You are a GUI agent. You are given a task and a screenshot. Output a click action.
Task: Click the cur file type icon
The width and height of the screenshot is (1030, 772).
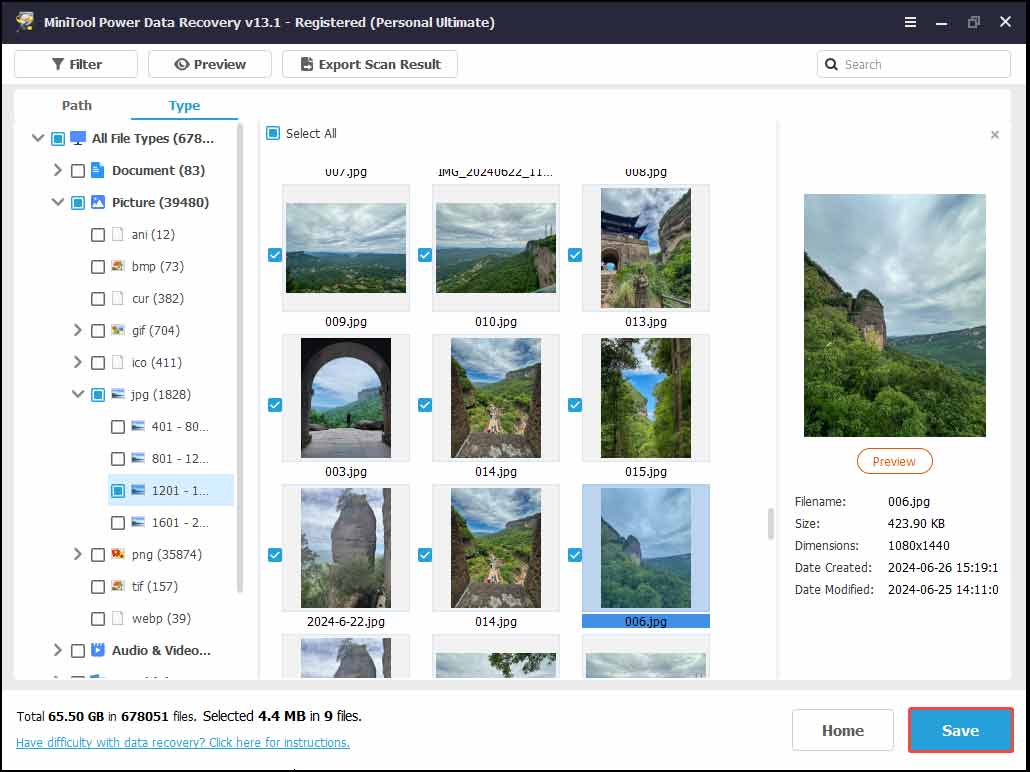click(x=118, y=298)
